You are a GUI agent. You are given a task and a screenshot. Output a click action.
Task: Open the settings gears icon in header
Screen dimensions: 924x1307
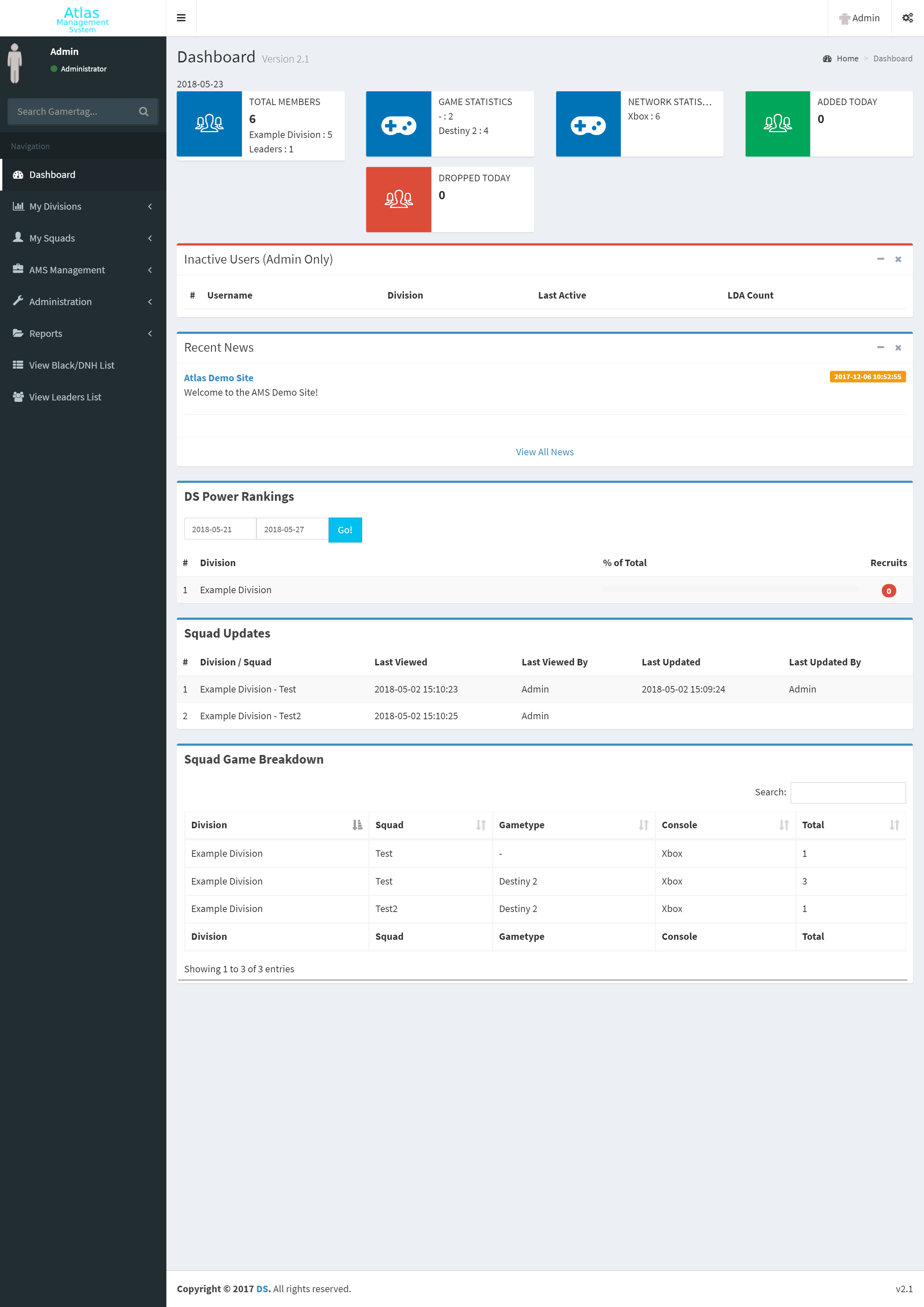coord(907,18)
